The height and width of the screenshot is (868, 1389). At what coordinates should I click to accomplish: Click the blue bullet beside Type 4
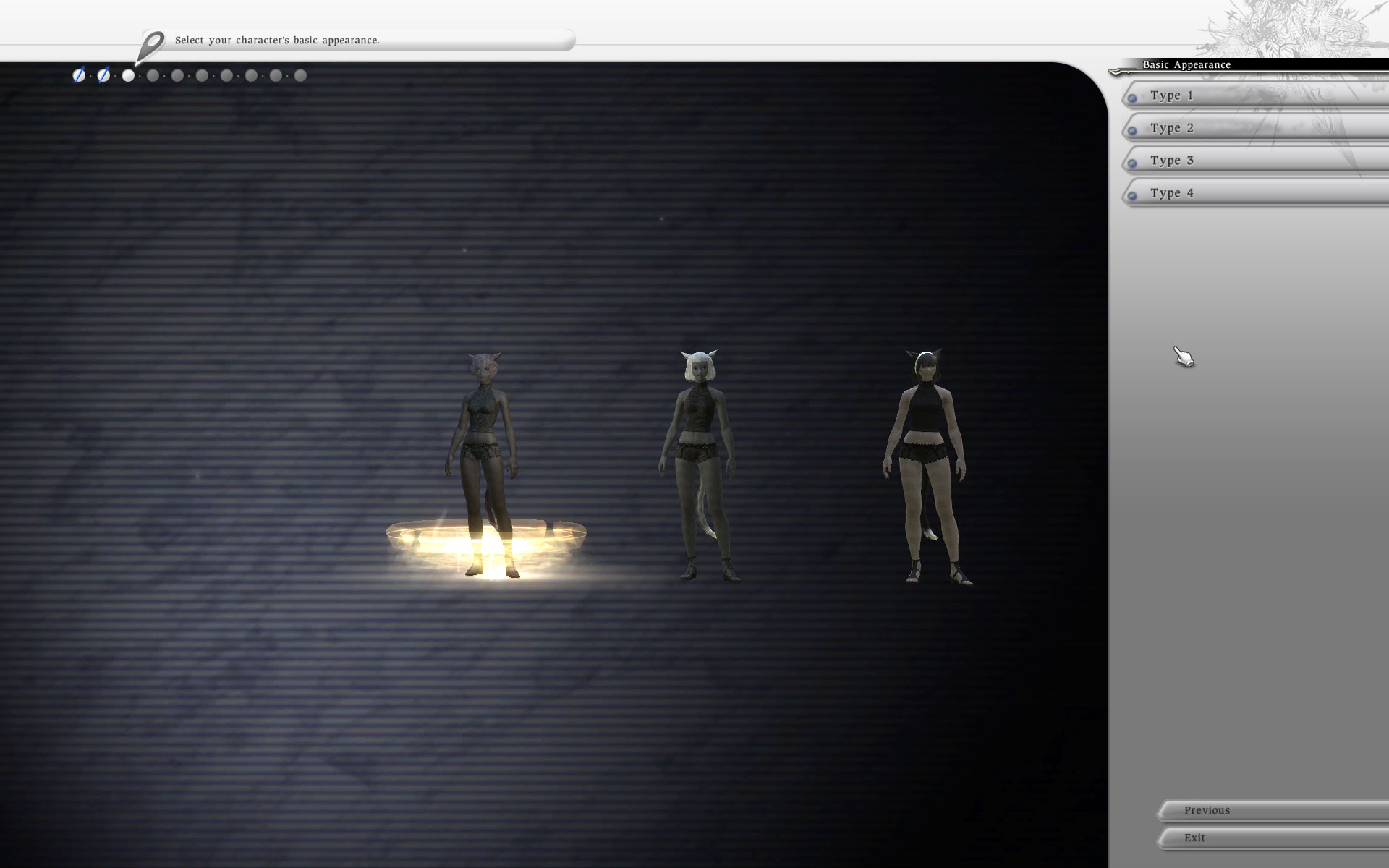[x=1132, y=195]
